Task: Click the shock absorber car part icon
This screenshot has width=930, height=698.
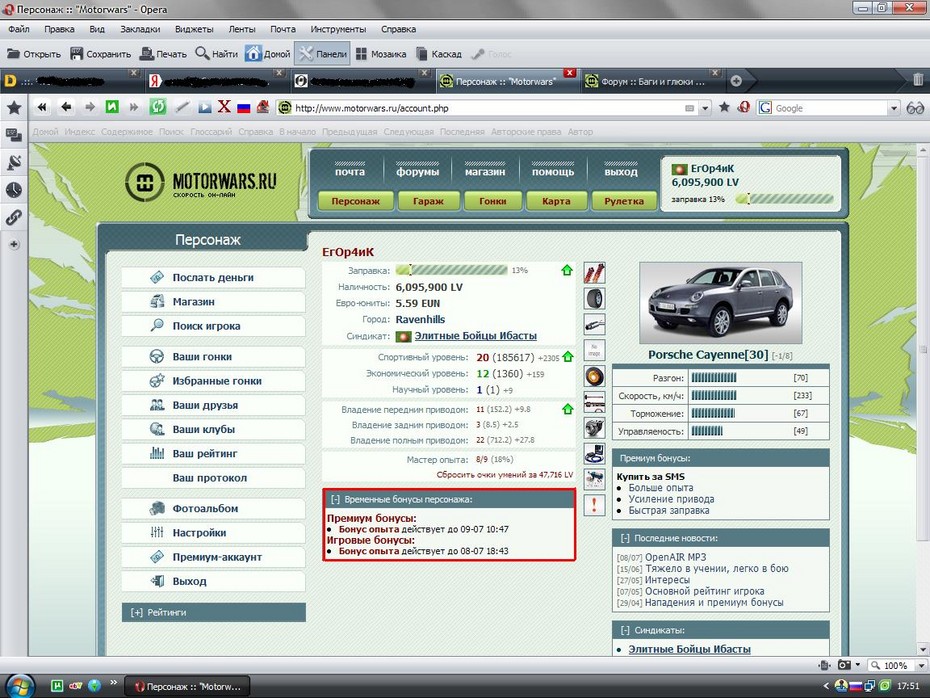Action: (594, 273)
